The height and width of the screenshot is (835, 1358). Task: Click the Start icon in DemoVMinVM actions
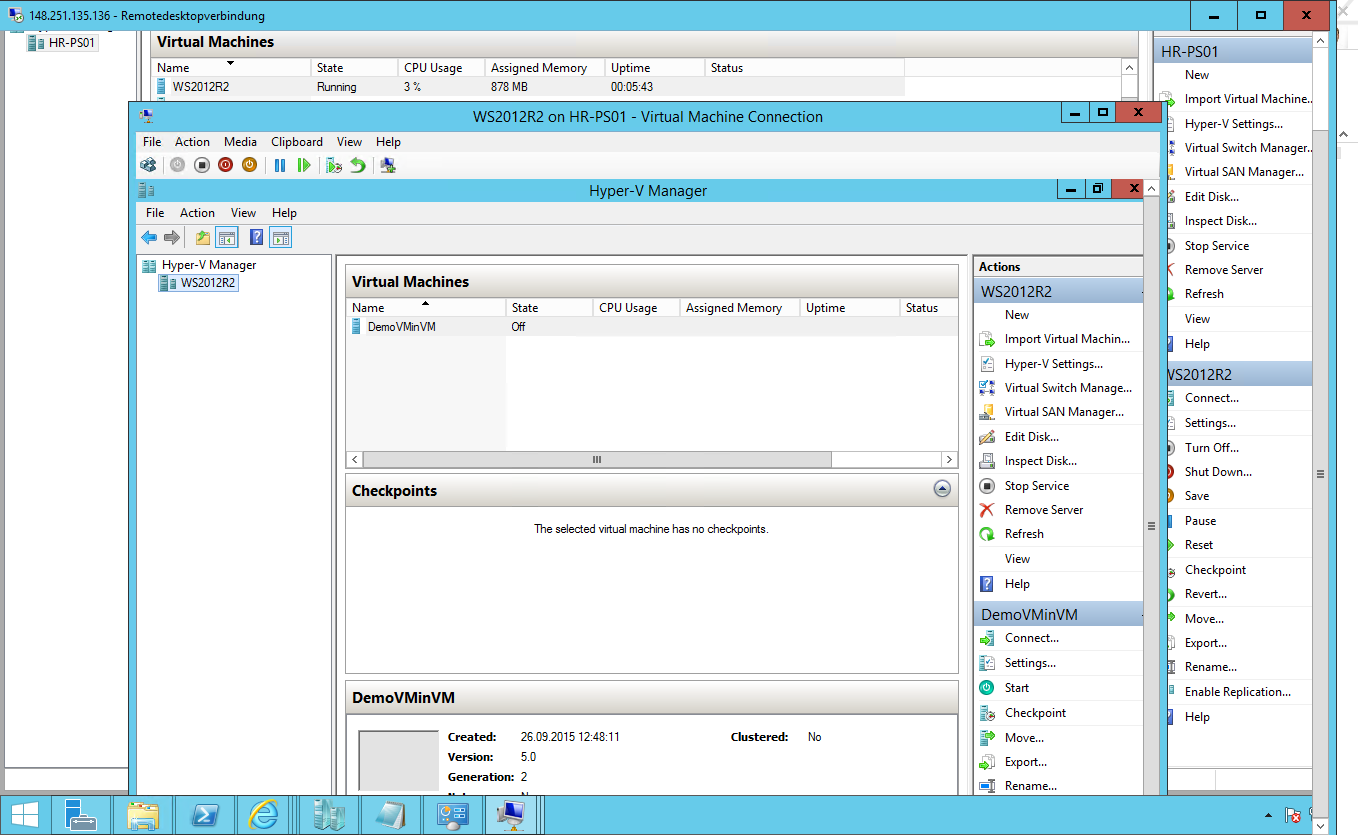[x=987, y=688]
